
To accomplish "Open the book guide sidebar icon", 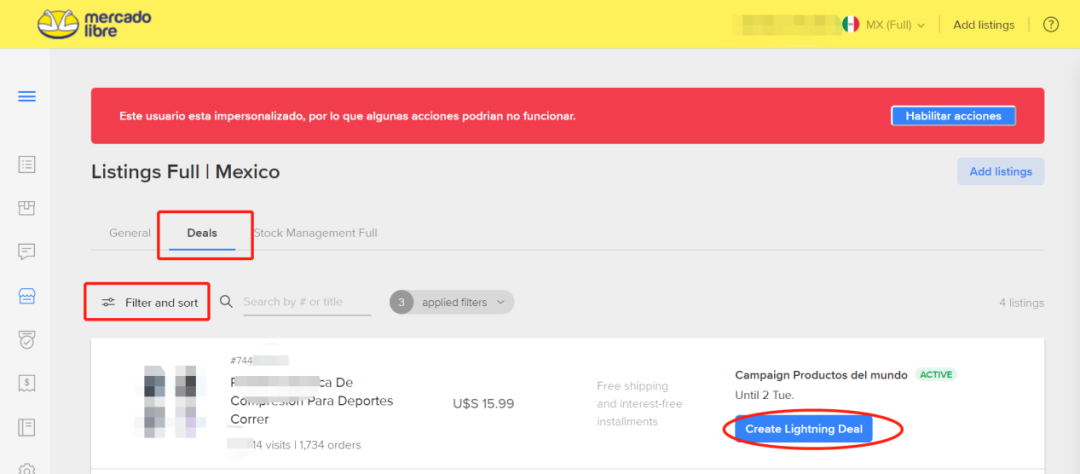I will coord(27,427).
